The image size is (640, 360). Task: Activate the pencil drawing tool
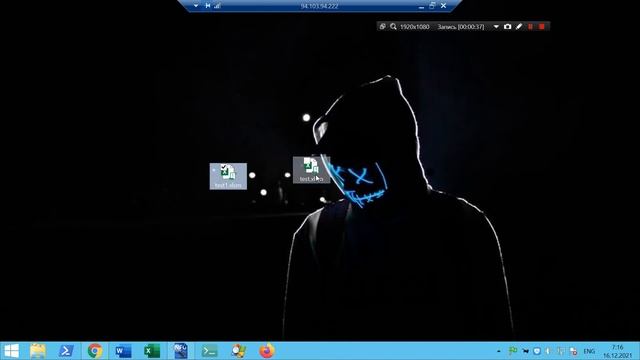519,27
